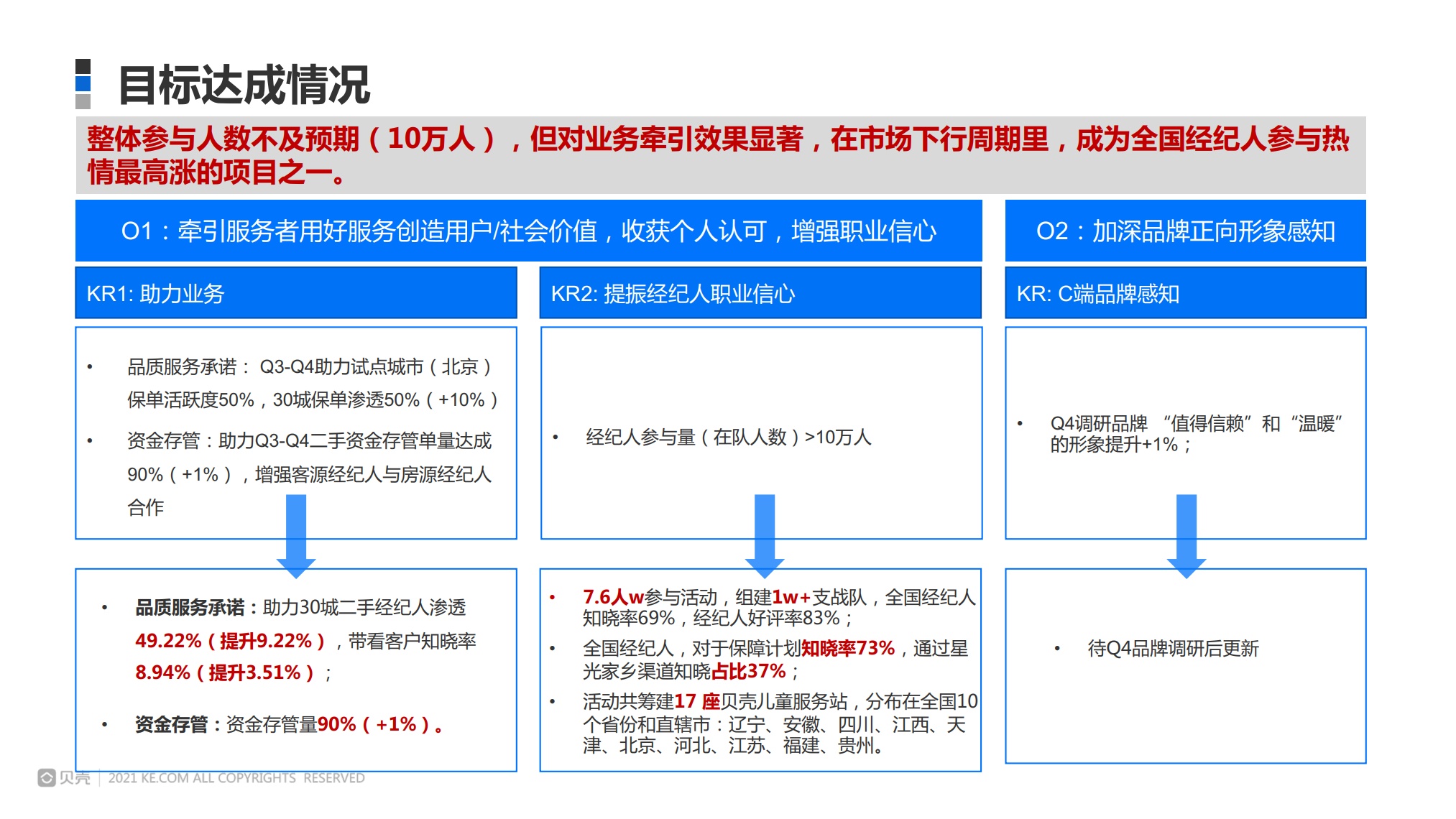Click the red 7.6人w result text
Viewport: 1456px width, 819px height.
point(612,597)
